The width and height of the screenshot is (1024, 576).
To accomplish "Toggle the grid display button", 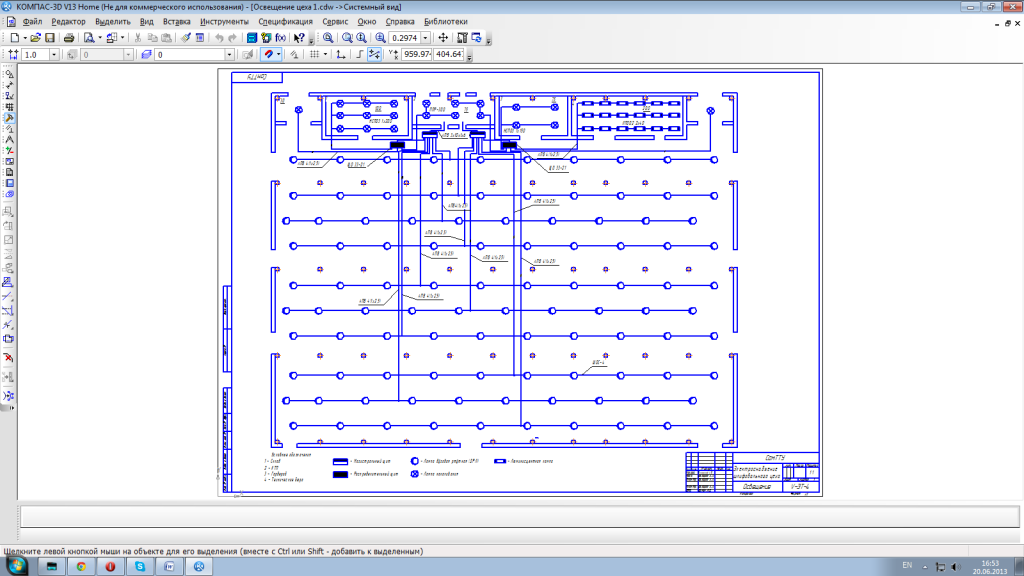I will 313,54.
